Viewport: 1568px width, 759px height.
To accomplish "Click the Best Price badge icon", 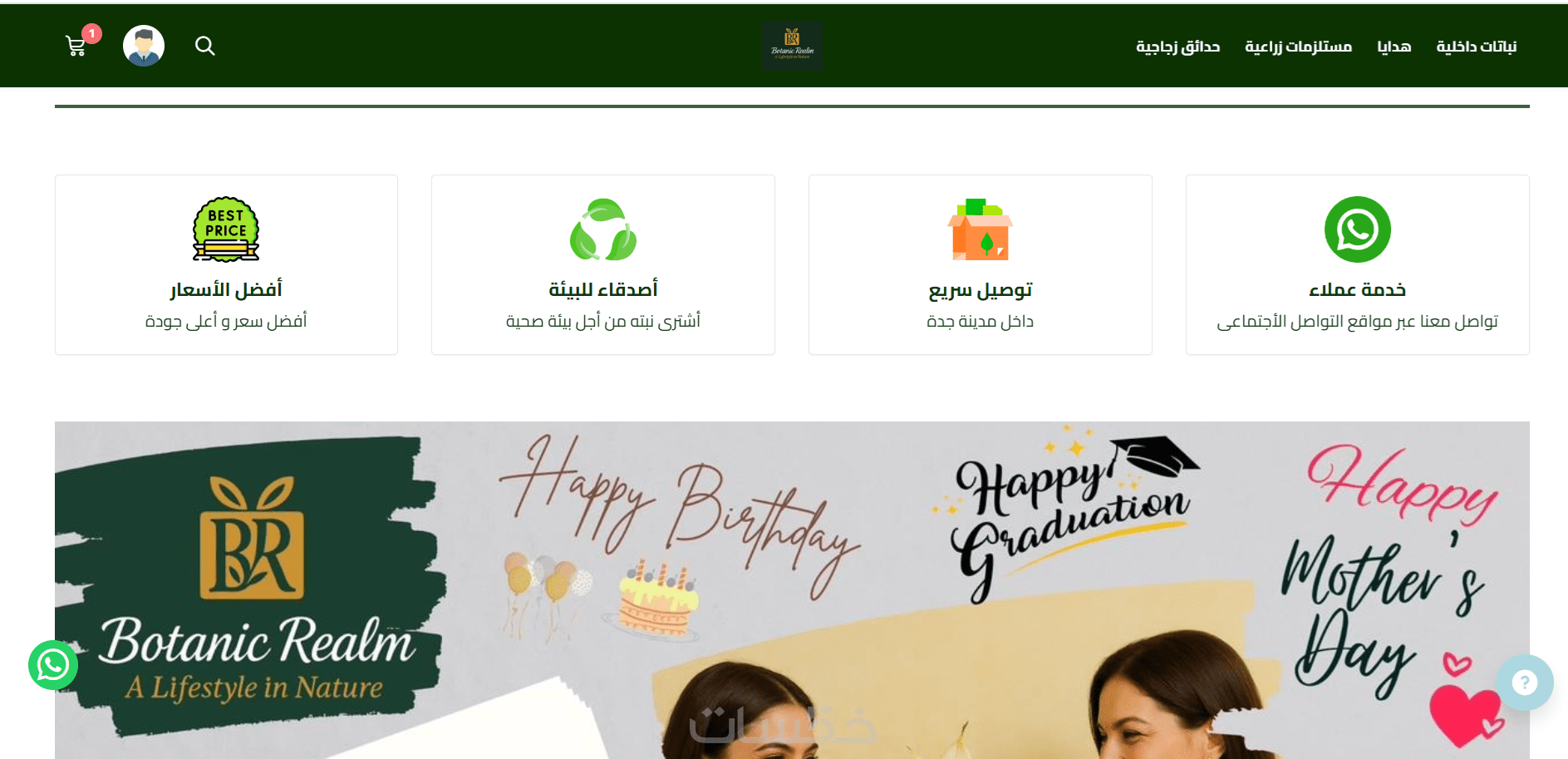I will coord(226,229).
